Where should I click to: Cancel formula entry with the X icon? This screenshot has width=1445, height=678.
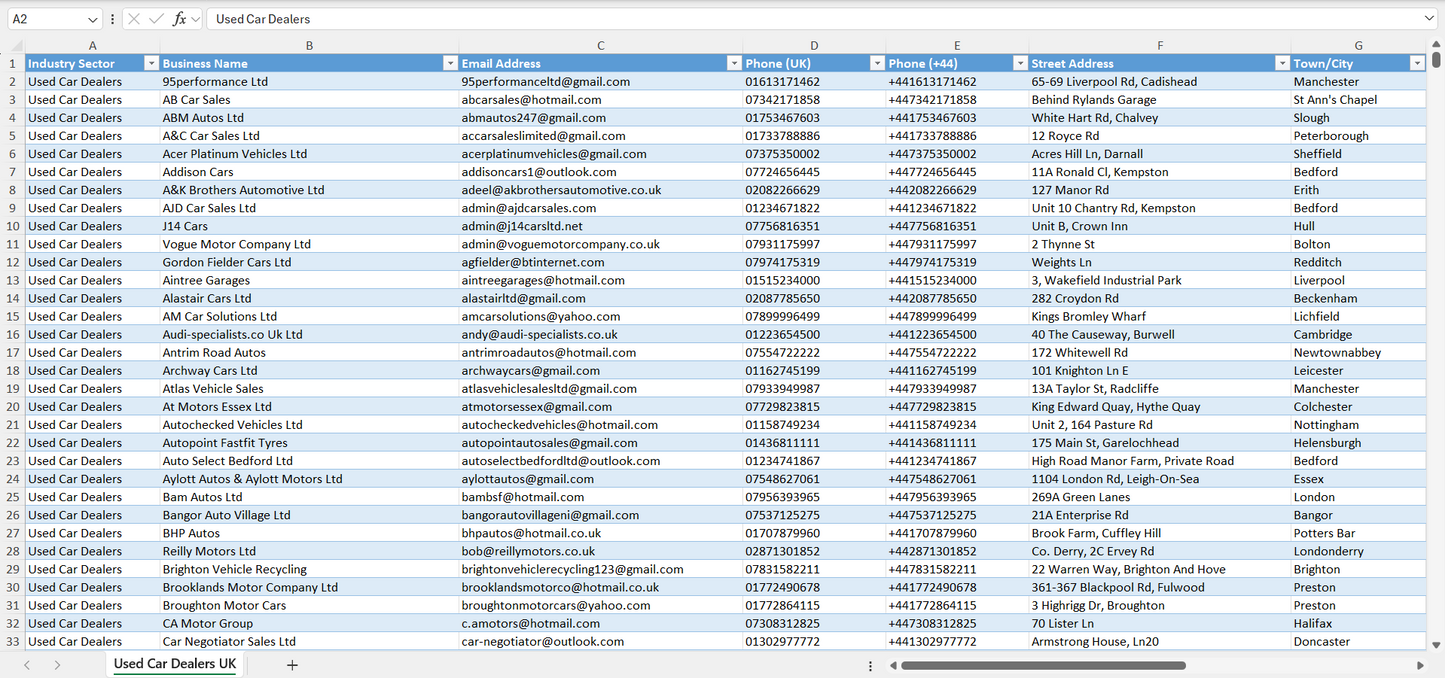(134, 19)
